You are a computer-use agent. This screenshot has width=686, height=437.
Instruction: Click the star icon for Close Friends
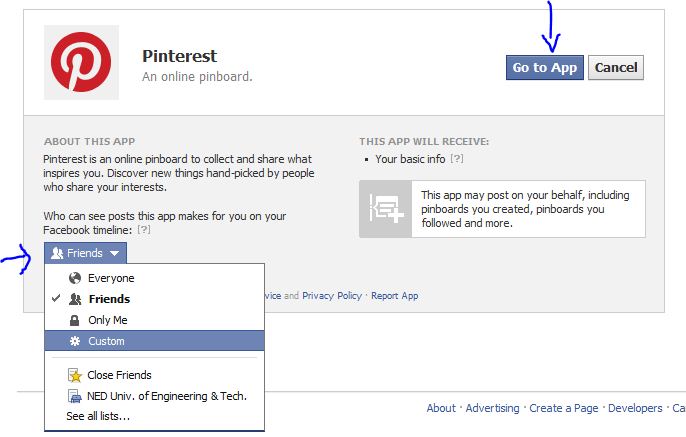click(x=75, y=375)
